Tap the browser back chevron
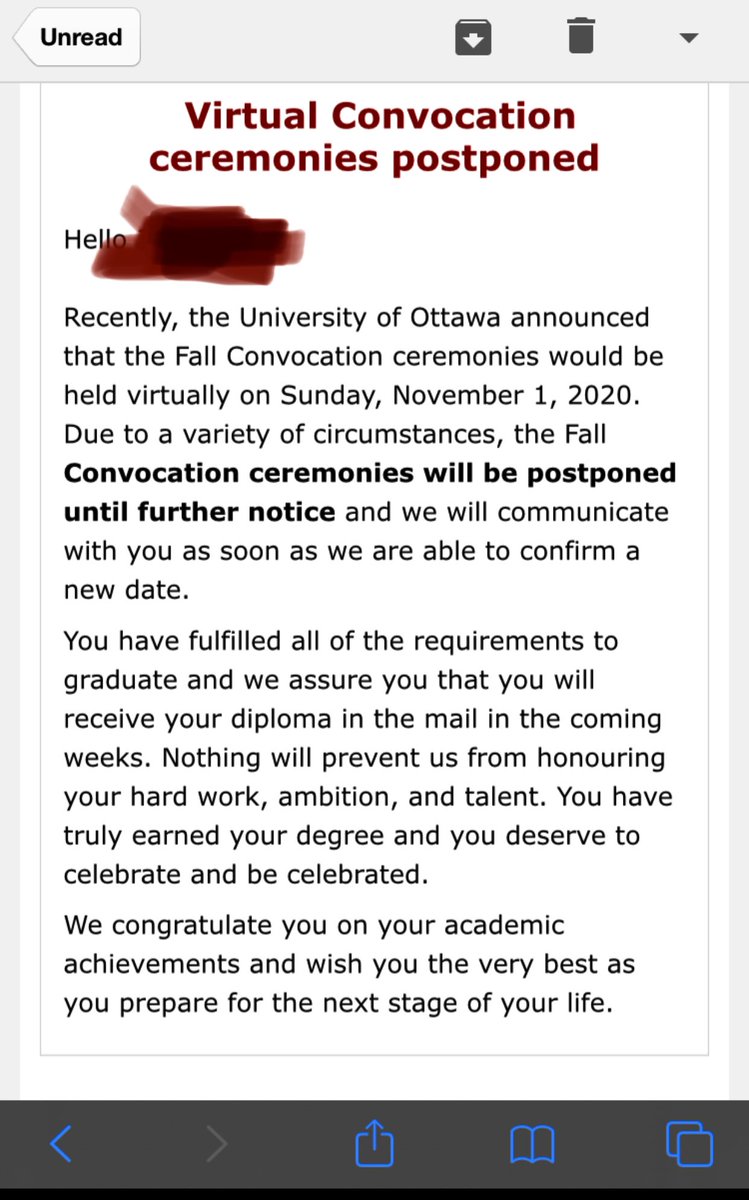The height and width of the screenshot is (1200, 749). (60, 1143)
